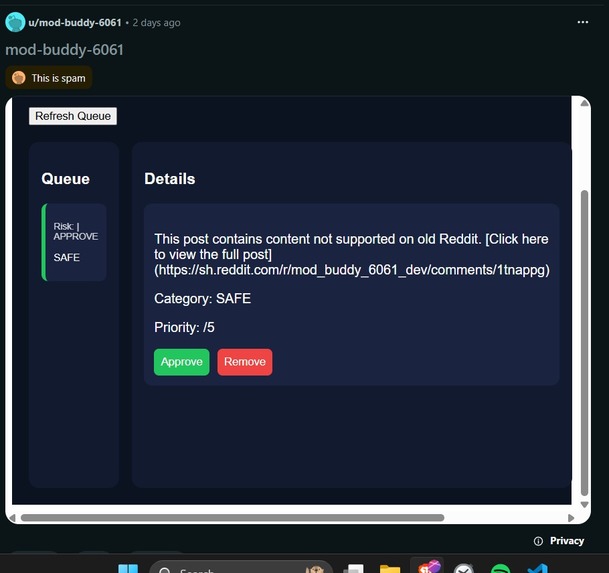Open Spotify from the taskbar
Image resolution: width=609 pixels, height=573 pixels.
pyautogui.click(x=500, y=569)
